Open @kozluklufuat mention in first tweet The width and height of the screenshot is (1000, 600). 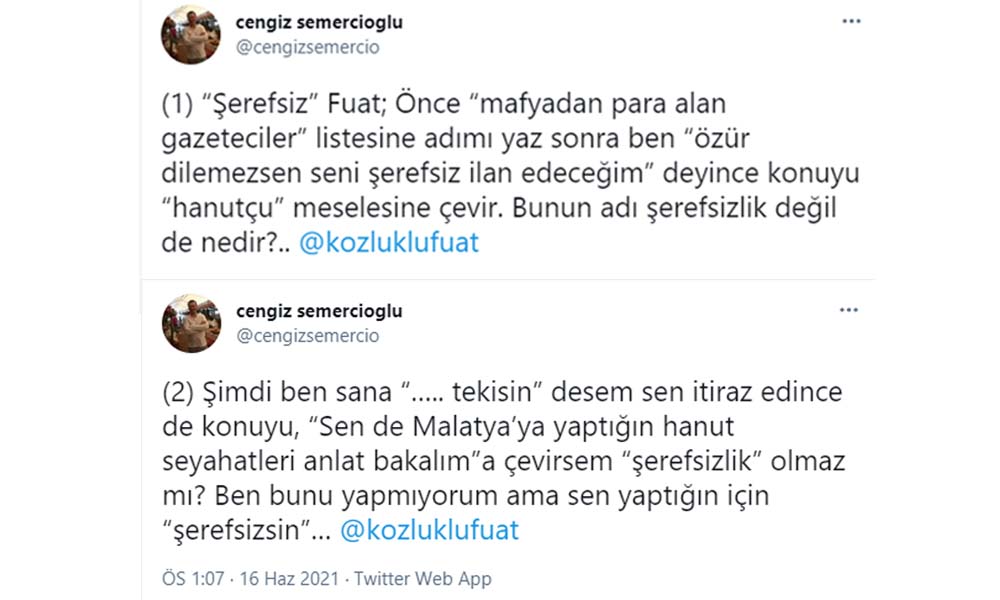click(x=389, y=244)
